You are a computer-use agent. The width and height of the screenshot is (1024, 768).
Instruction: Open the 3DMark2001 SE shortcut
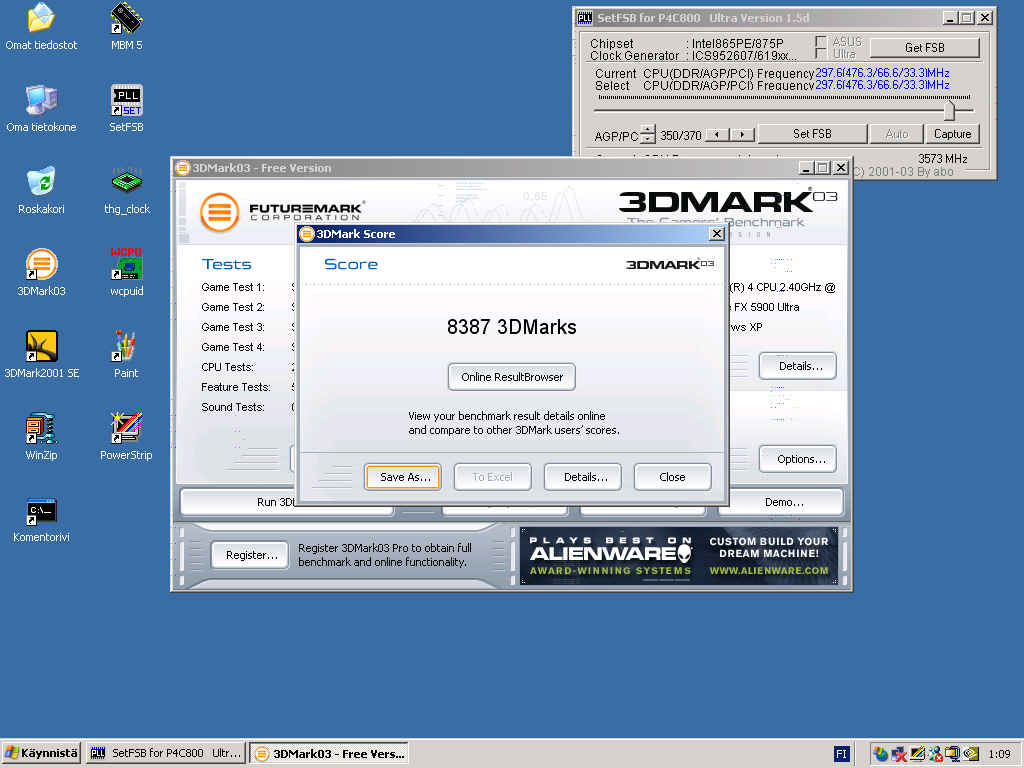(41, 348)
